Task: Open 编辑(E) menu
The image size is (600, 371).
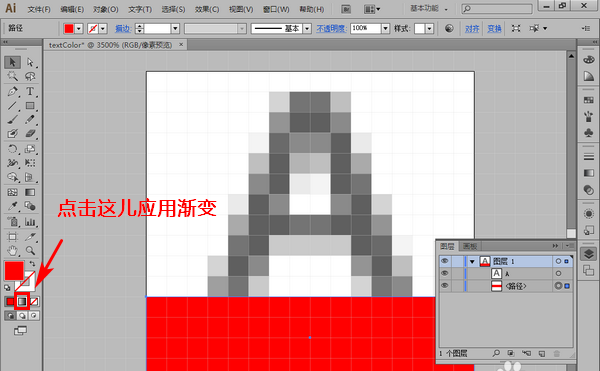Action: pyautogui.click(x=72, y=9)
